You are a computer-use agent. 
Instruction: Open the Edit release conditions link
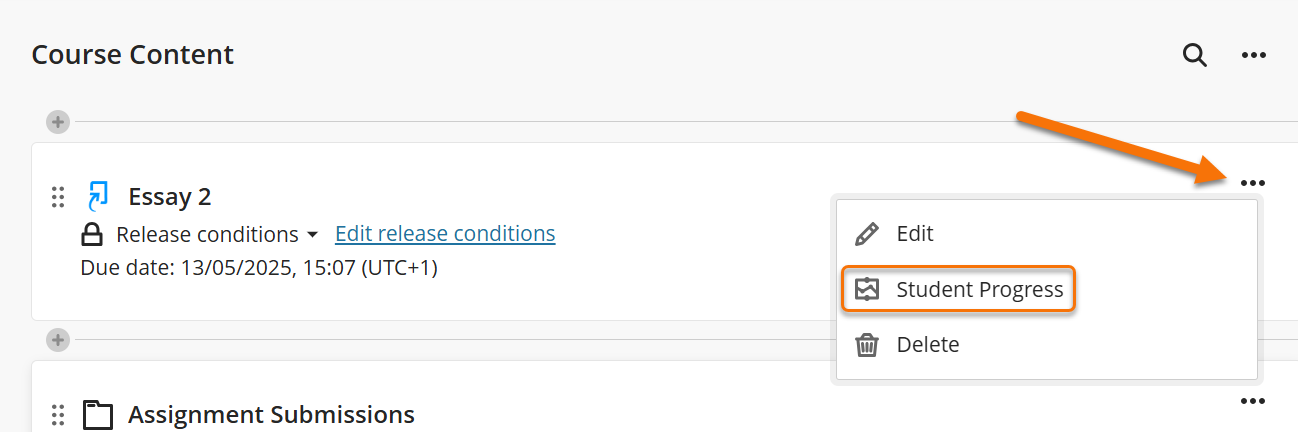coord(445,234)
